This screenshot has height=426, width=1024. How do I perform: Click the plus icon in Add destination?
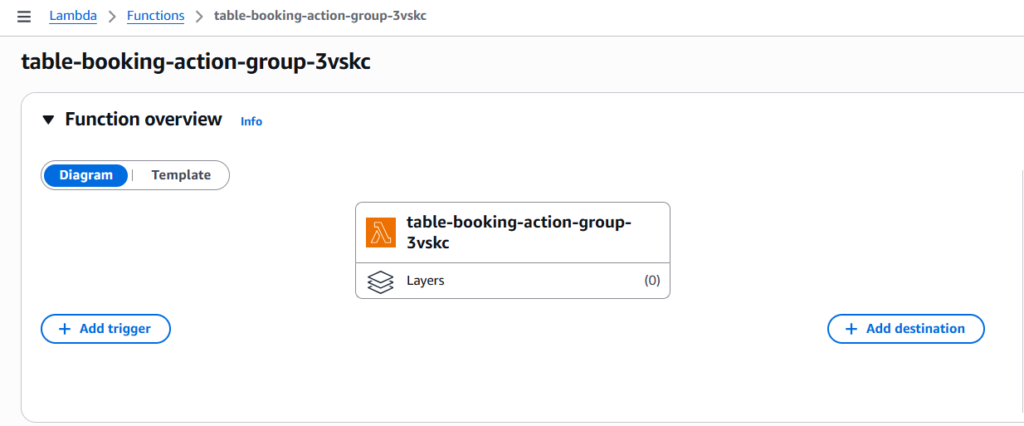click(x=852, y=329)
